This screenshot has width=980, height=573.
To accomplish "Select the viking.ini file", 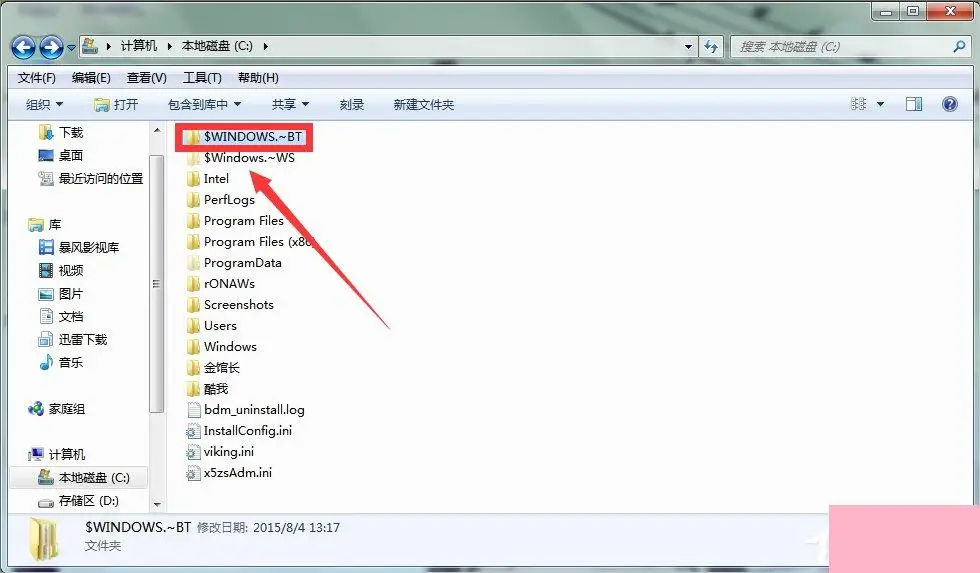I will point(220,452).
